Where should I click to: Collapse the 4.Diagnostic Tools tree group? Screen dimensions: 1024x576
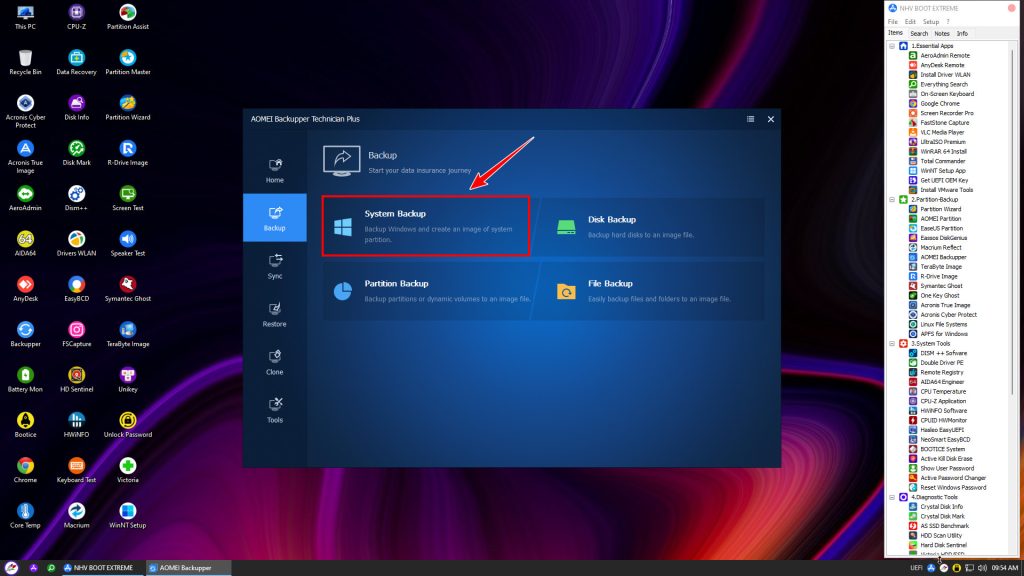coord(892,497)
